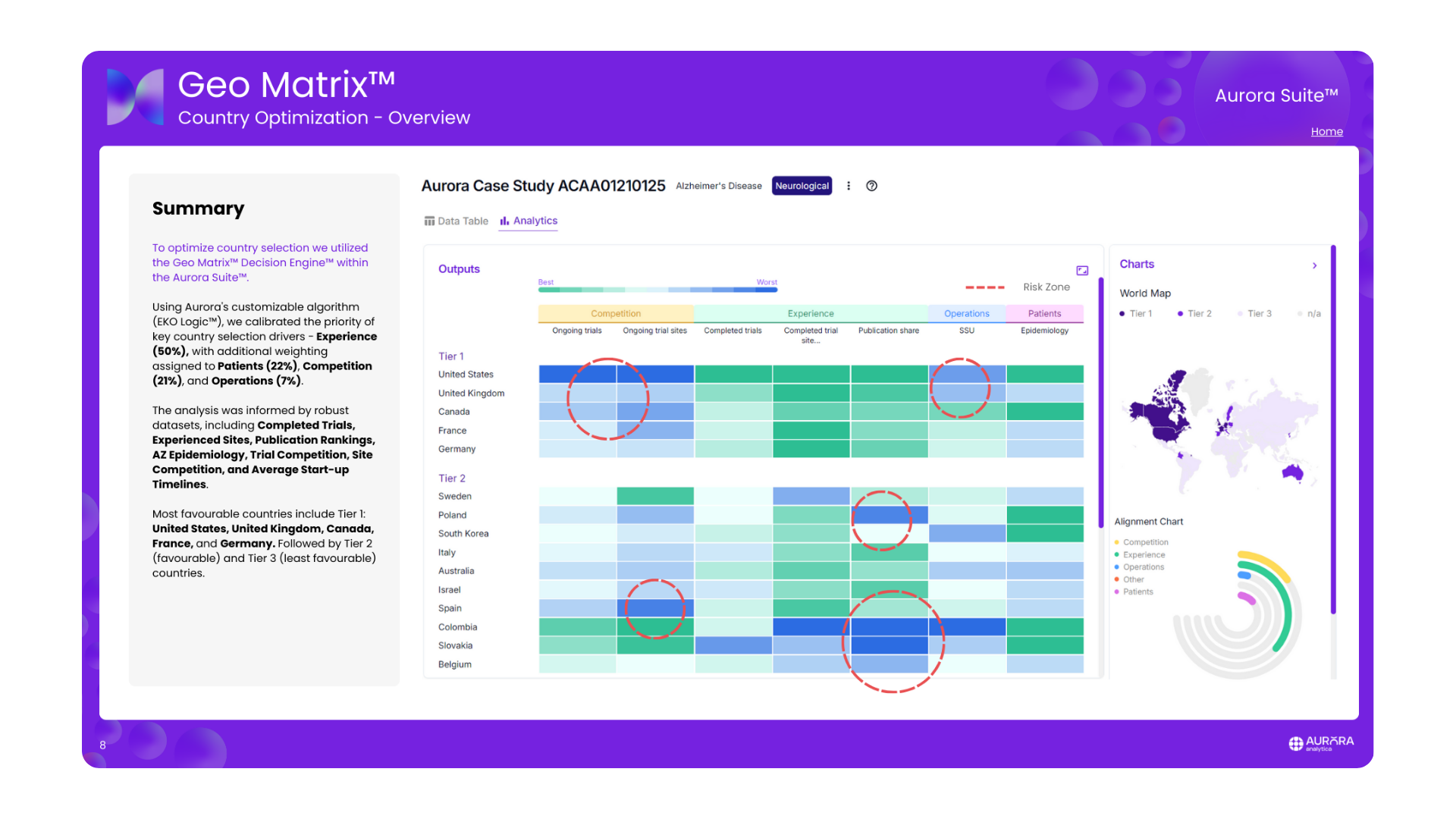
Task: Click the Experience category header
Action: click(811, 314)
